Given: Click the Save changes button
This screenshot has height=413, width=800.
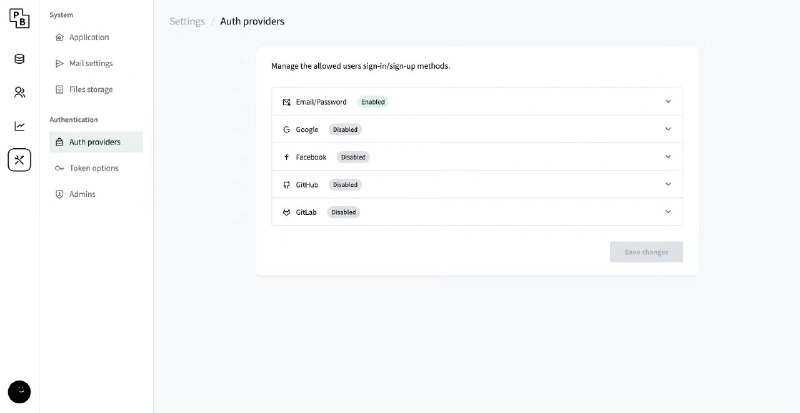Looking at the screenshot, I should click(x=646, y=252).
